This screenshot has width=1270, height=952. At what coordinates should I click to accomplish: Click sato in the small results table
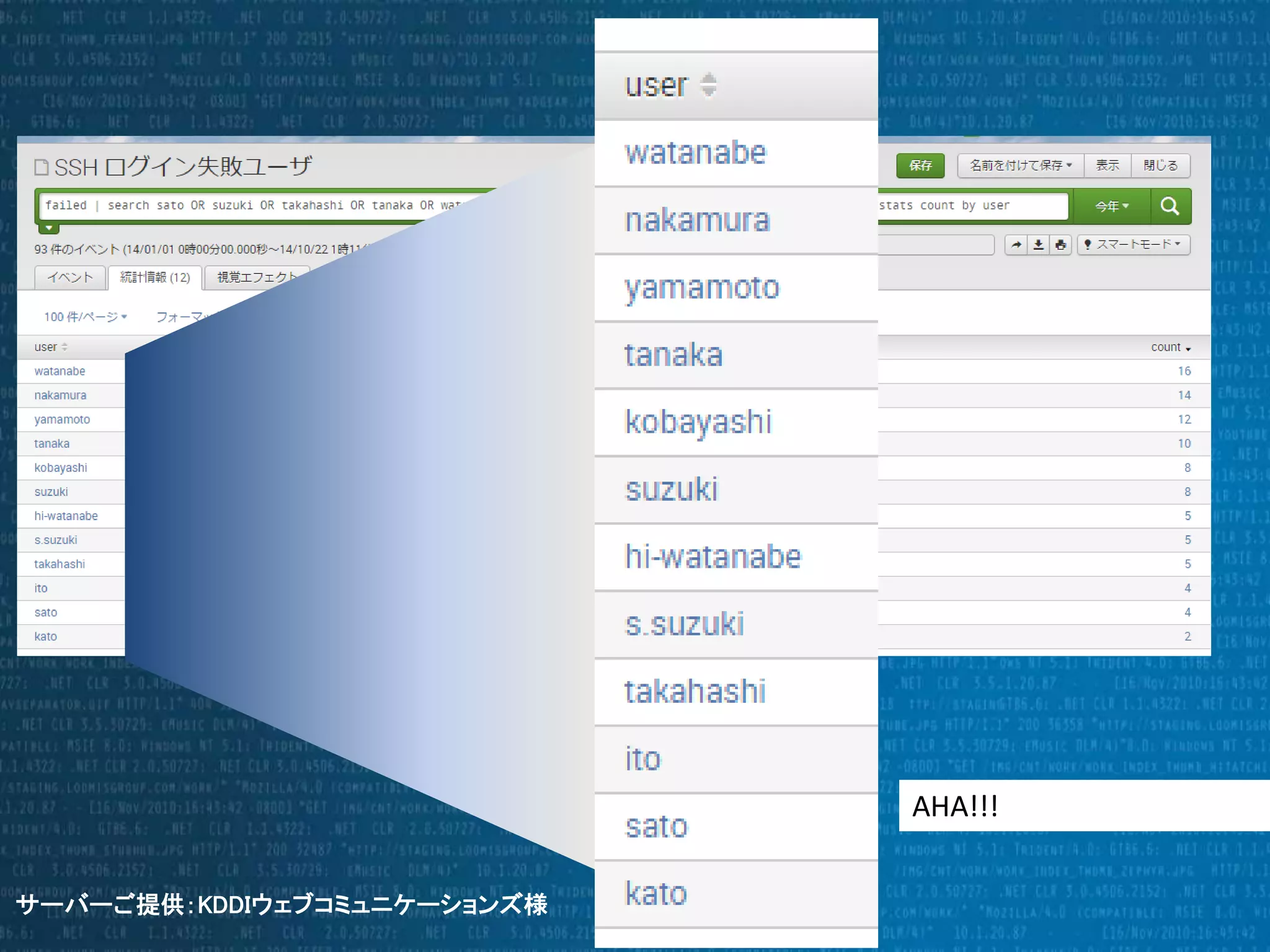coord(46,613)
